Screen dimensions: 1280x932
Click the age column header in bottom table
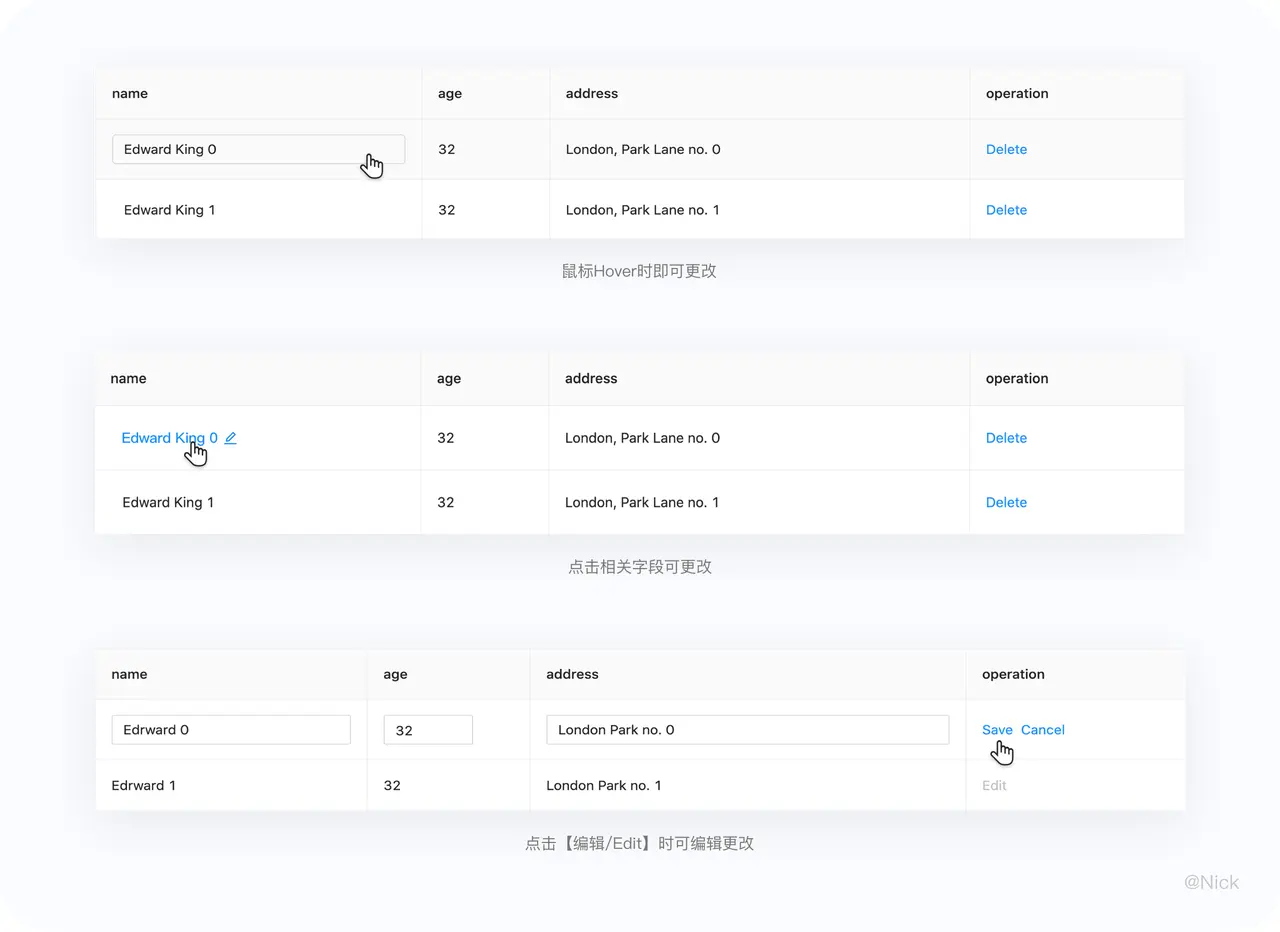(396, 674)
